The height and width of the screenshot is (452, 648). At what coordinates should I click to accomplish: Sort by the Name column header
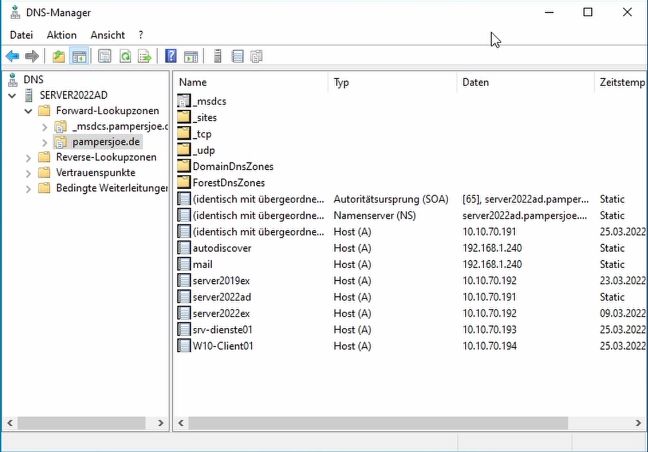pyautogui.click(x=251, y=82)
